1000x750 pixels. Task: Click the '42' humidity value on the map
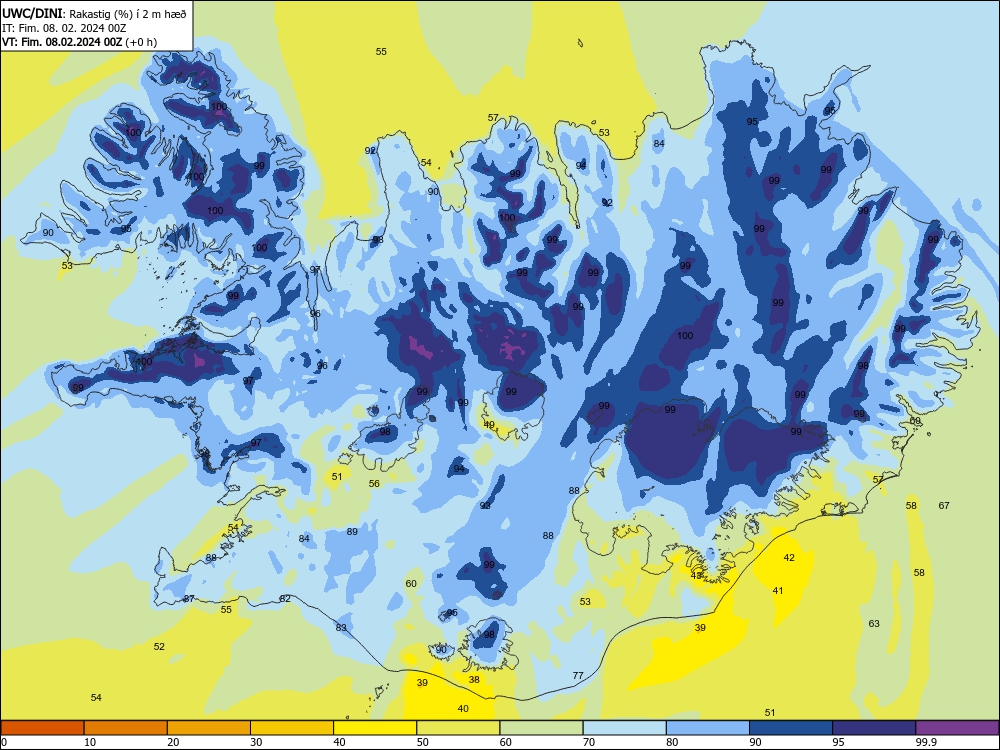point(789,557)
